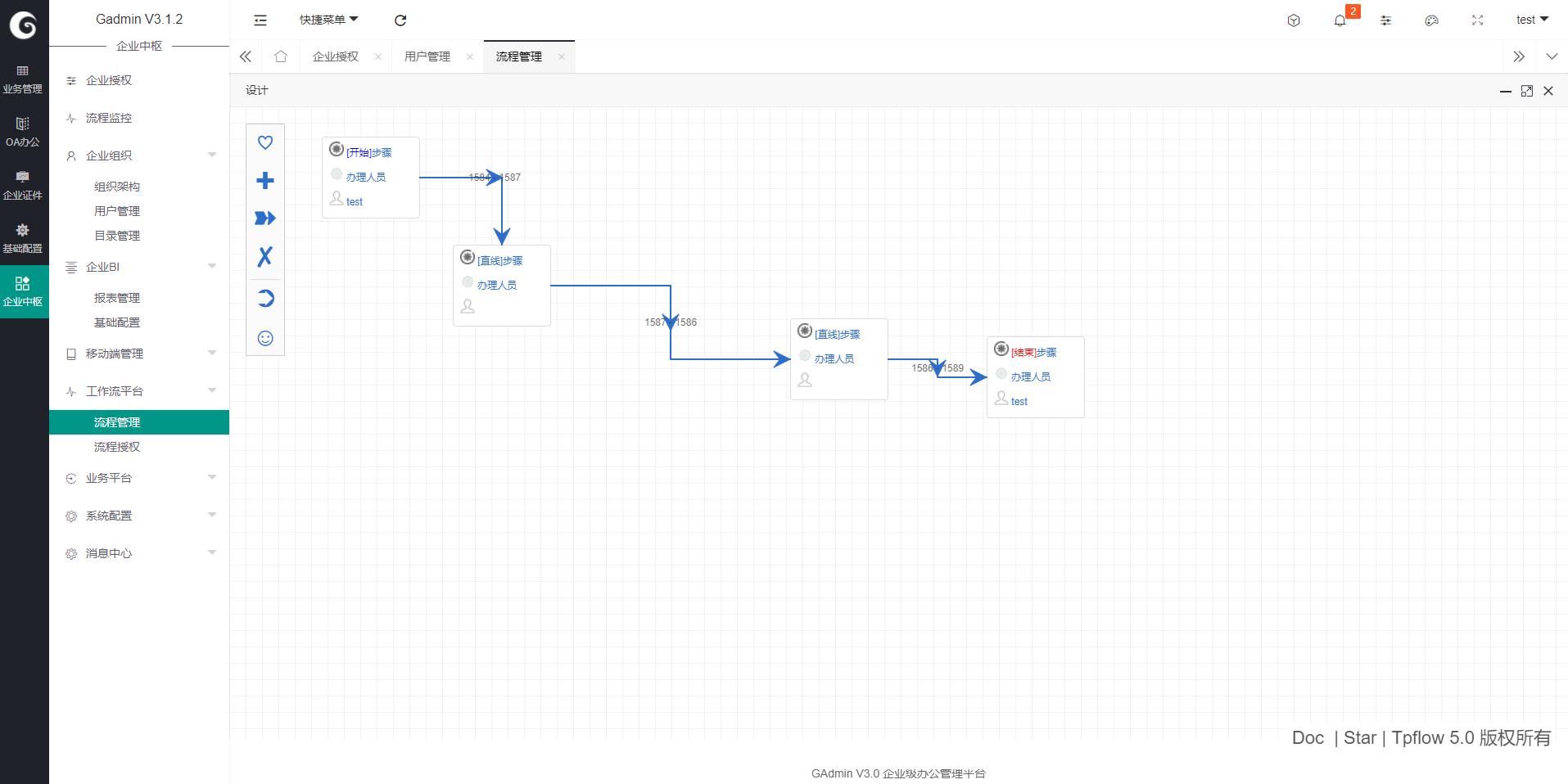1568x784 pixels.
Task: Open the test user dropdown
Action: point(1531,20)
